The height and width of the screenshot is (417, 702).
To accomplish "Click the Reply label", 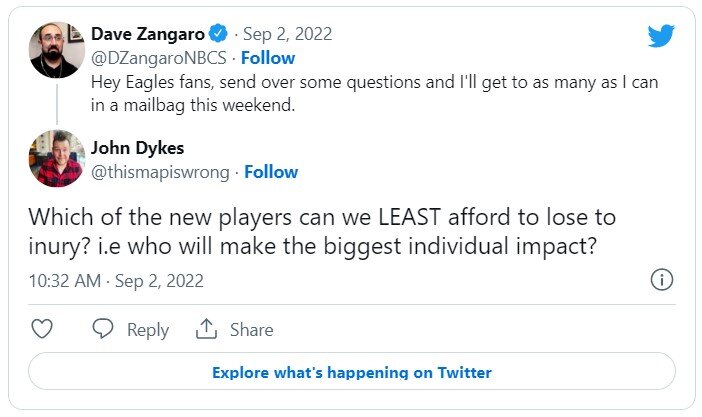I will (147, 330).
